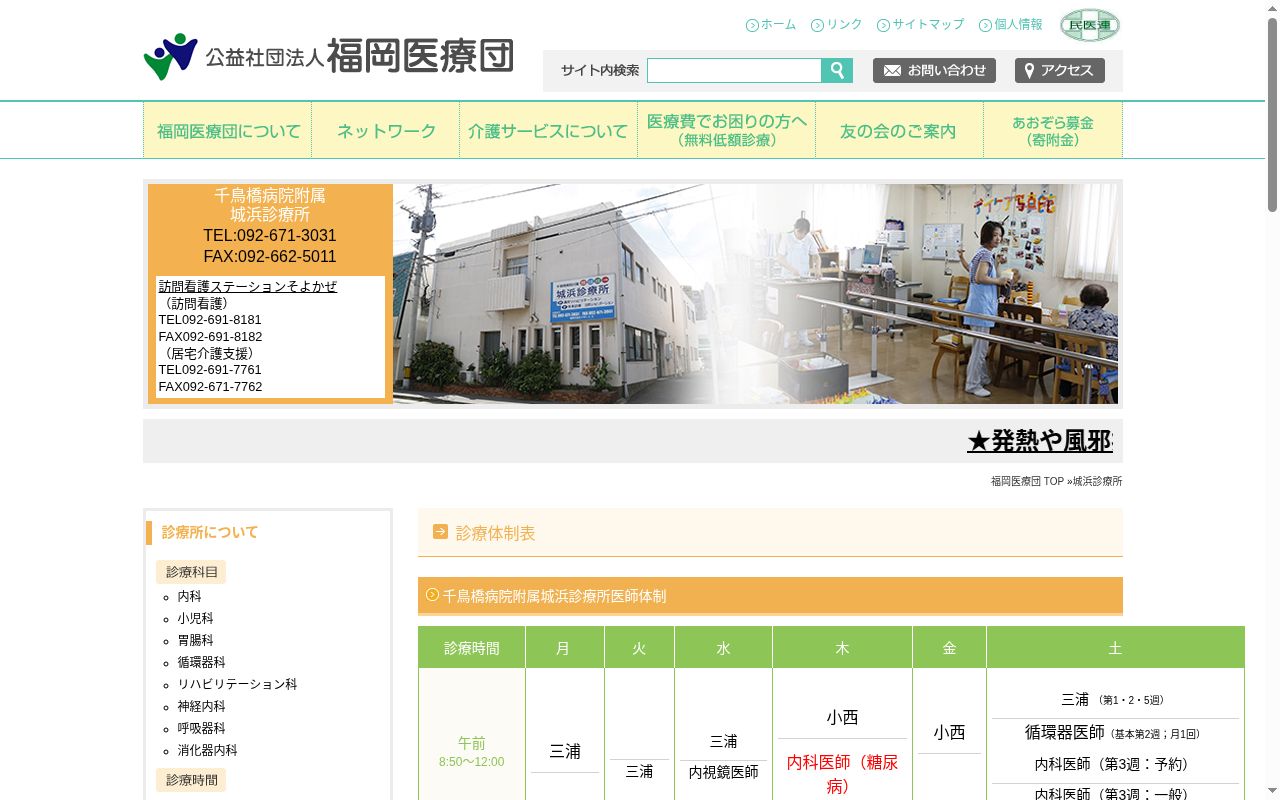Click red 内科医師(糖尿病) text in 木 column
Screen dimensions: 1280x800
842,773
